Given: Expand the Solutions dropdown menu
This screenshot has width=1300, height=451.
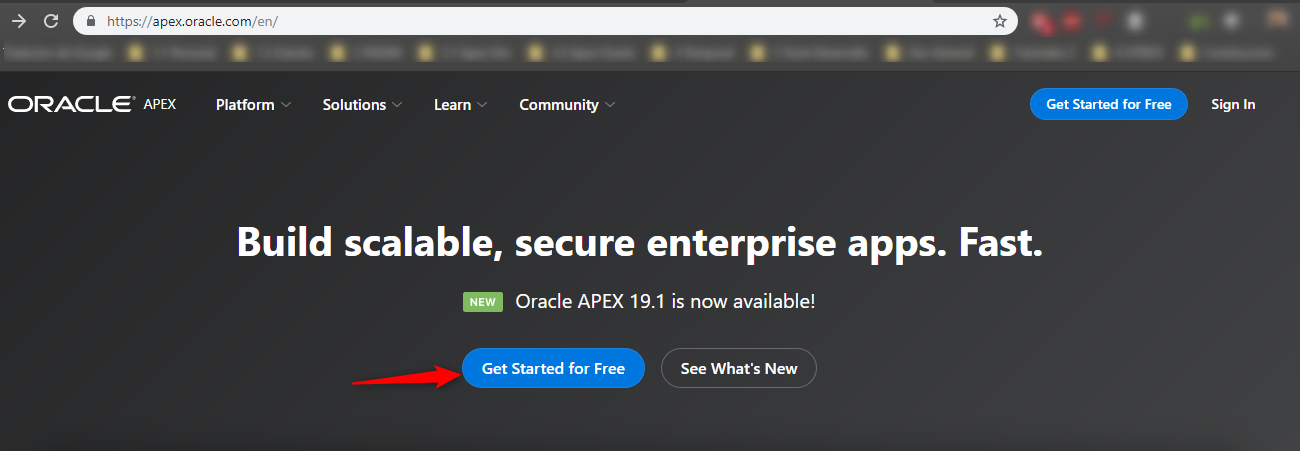Looking at the screenshot, I should pyautogui.click(x=362, y=105).
